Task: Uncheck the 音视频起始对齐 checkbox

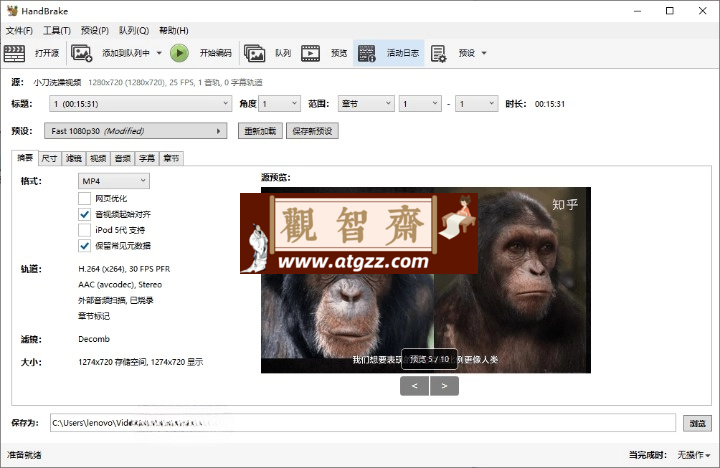Action: point(84,214)
